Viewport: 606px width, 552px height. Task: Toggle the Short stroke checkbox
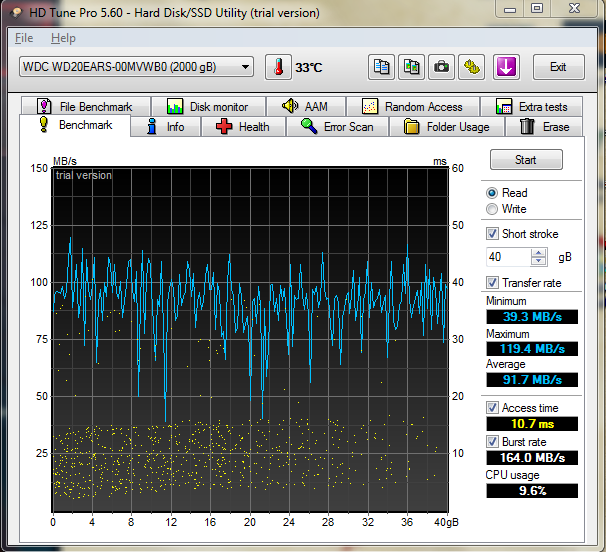[492, 234]
